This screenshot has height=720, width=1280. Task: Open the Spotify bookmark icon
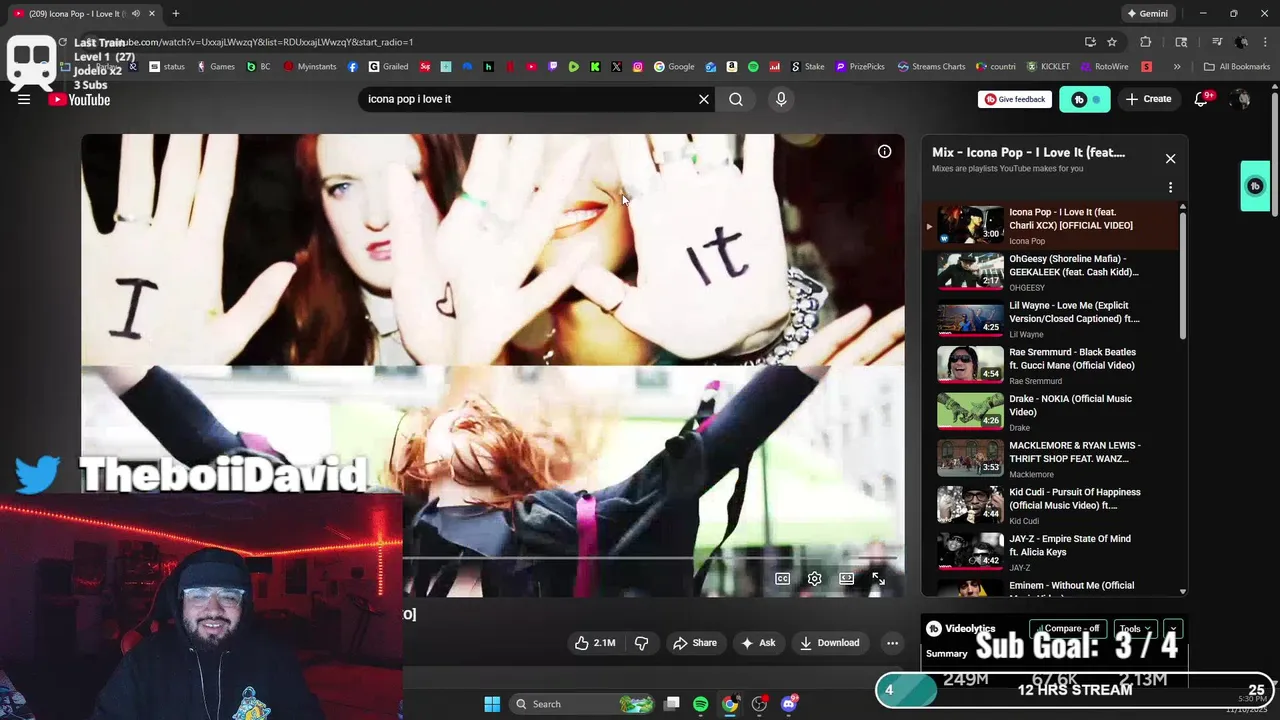click(753, 67)
